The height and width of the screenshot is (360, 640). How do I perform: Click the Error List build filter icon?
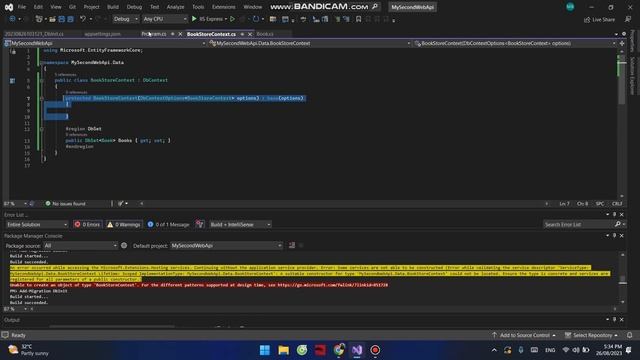[x=200, y=224]
